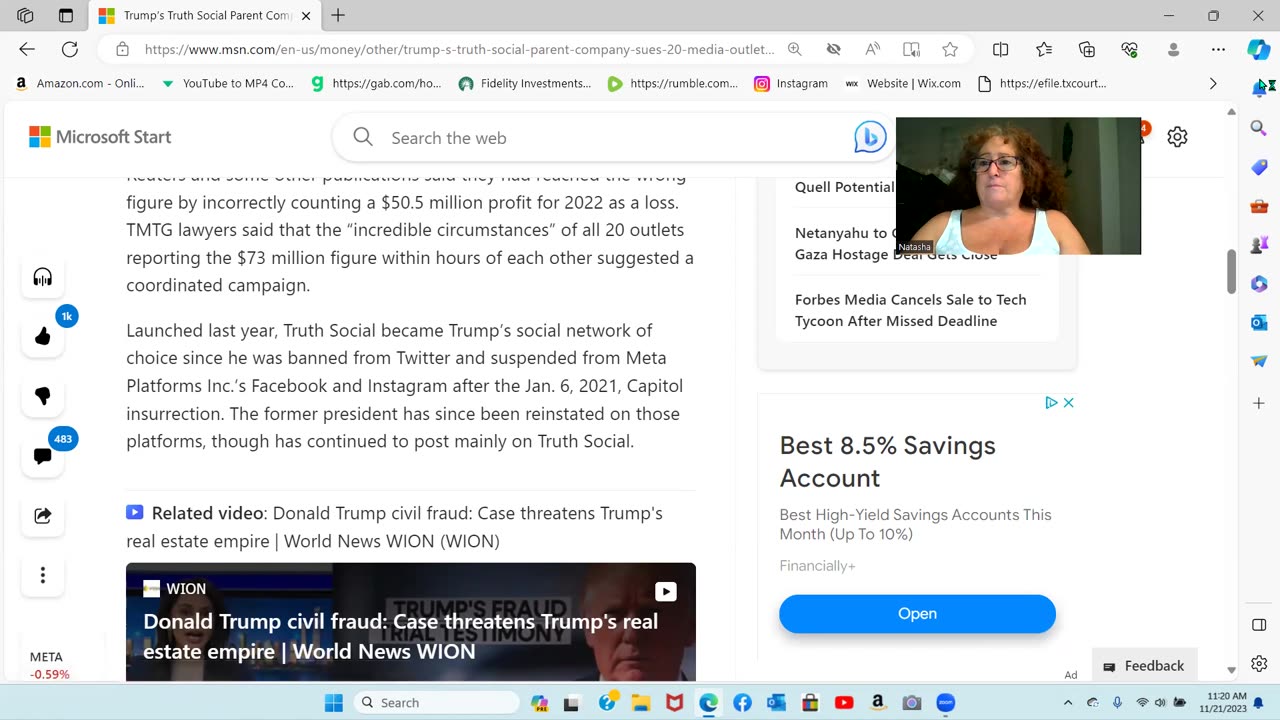This screenshot has width=1280, height=720.
Task: Open Windows Start menu
Action: 334,703
